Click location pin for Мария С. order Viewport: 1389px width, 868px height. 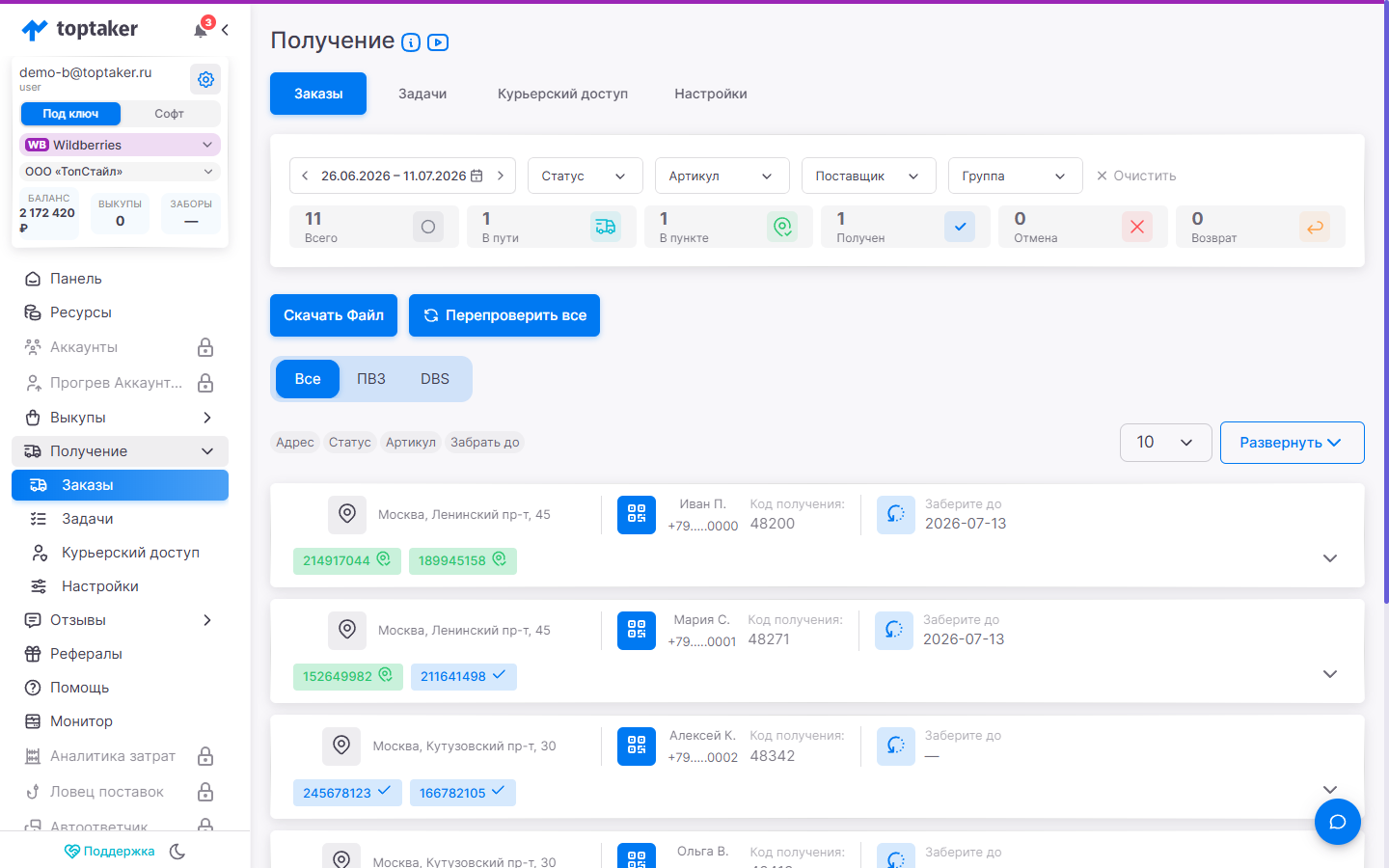click(x=347, y=631)
